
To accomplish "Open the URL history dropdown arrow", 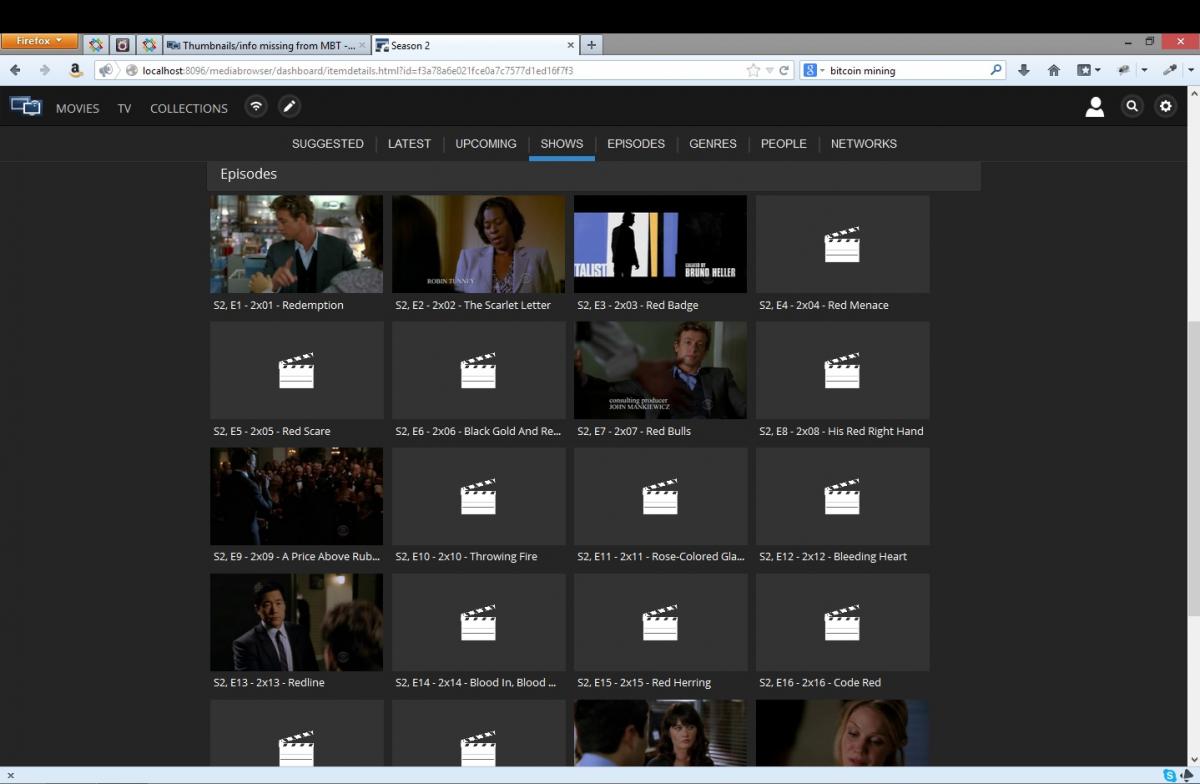I will coord(770,71).
